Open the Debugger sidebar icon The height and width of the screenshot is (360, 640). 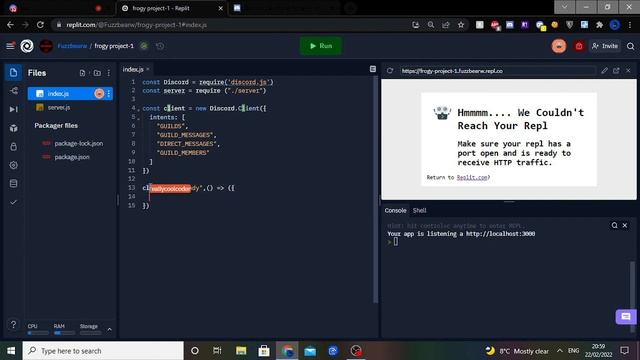pos(13,109)
